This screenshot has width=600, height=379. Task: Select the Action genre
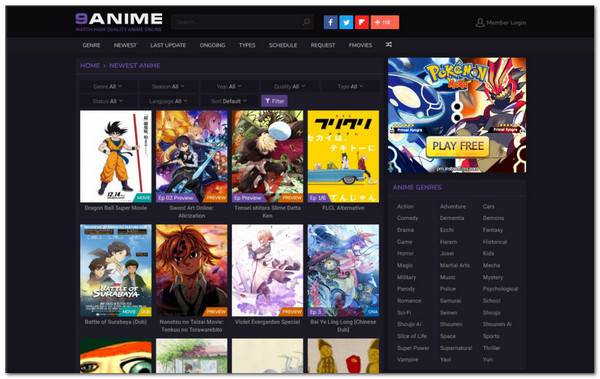405,206
